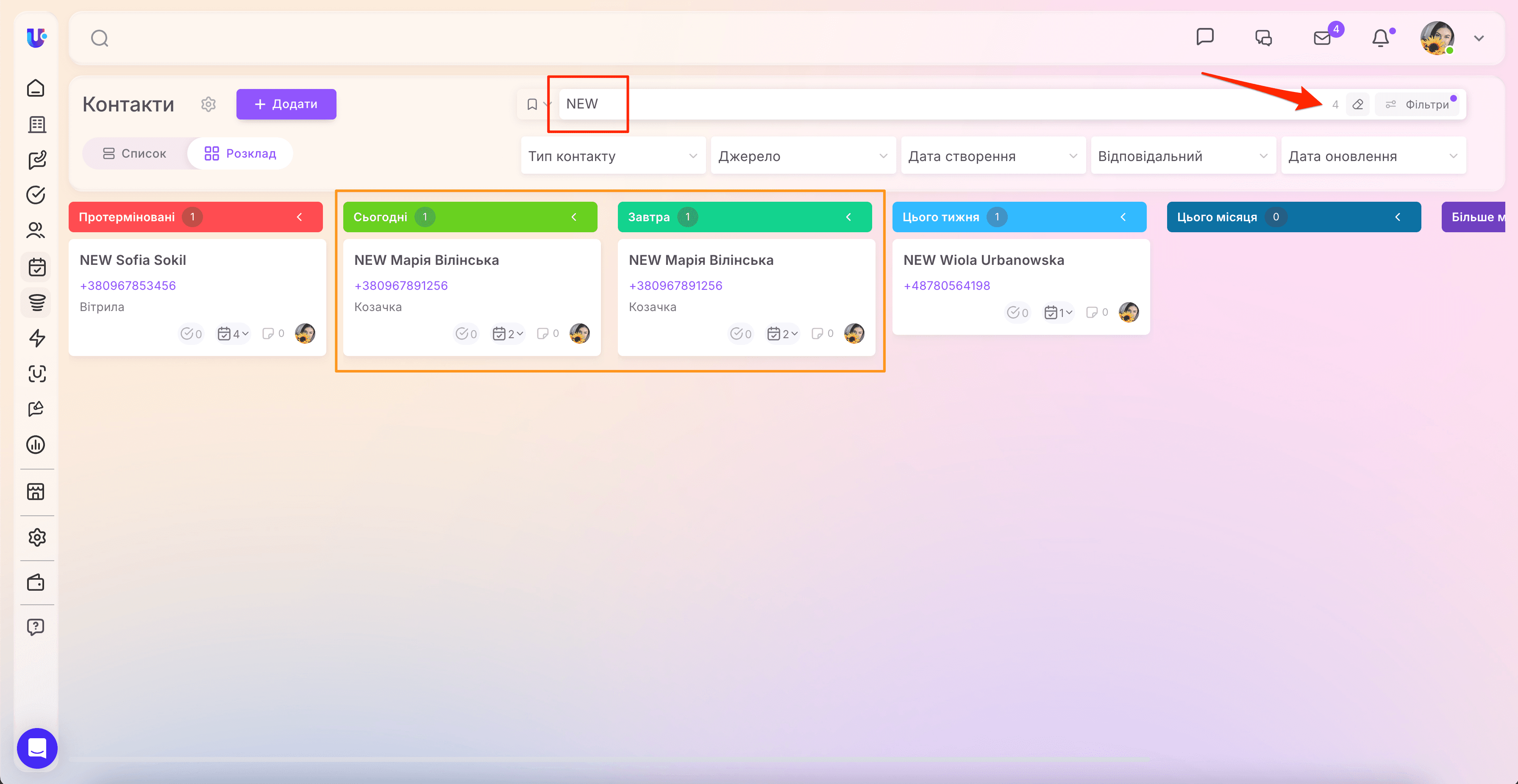Expand the calendar 4 dropdown on Sofia Sokil card
The image size is (1518, 784).
pos(234,334)
